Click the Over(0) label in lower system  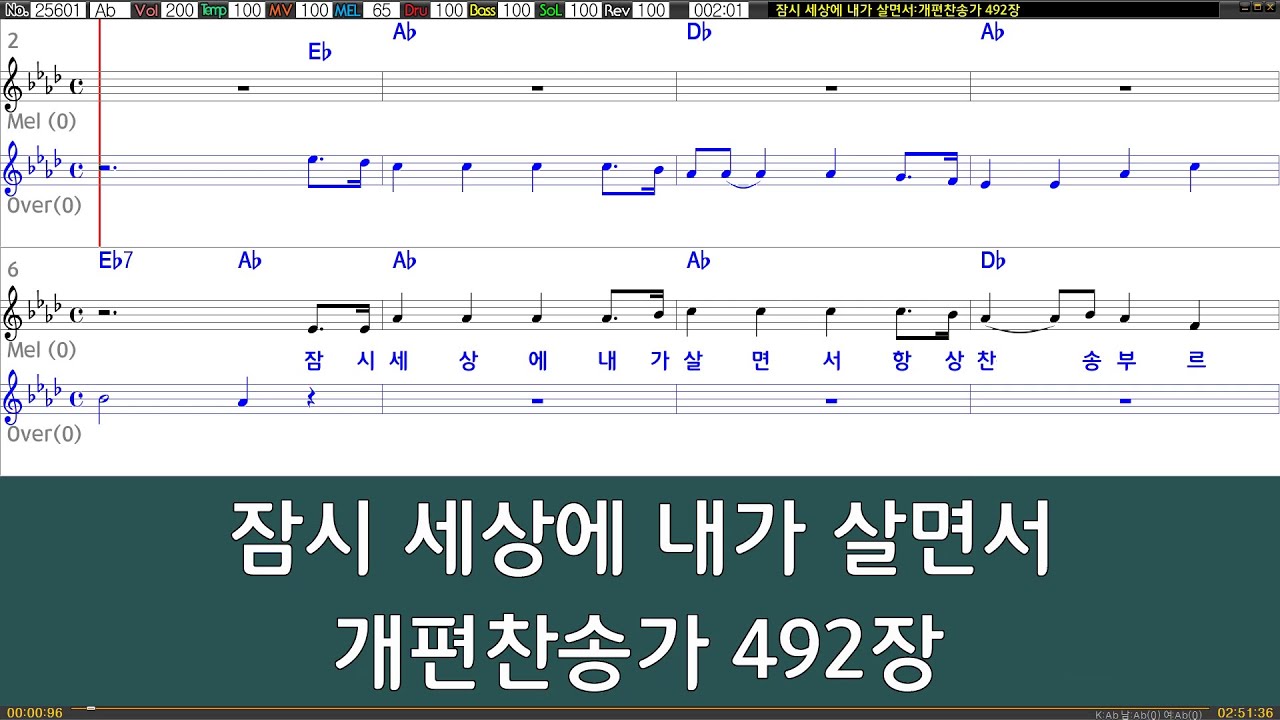tap(44, 434)
